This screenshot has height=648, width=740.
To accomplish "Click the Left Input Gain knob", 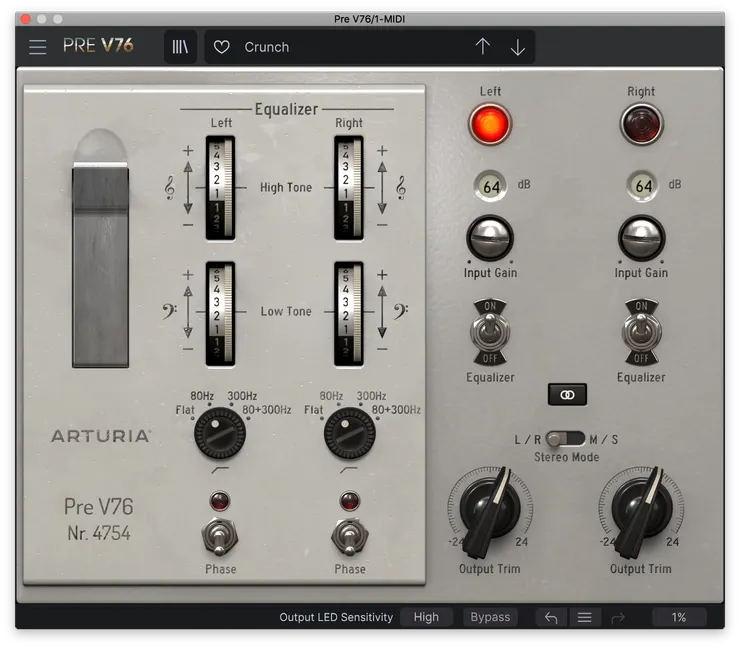I will point(490,238).
